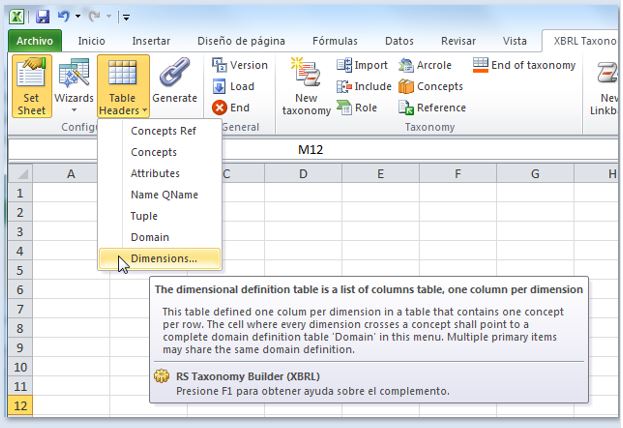
Task: Undo the last action
Action: (64, 17)
